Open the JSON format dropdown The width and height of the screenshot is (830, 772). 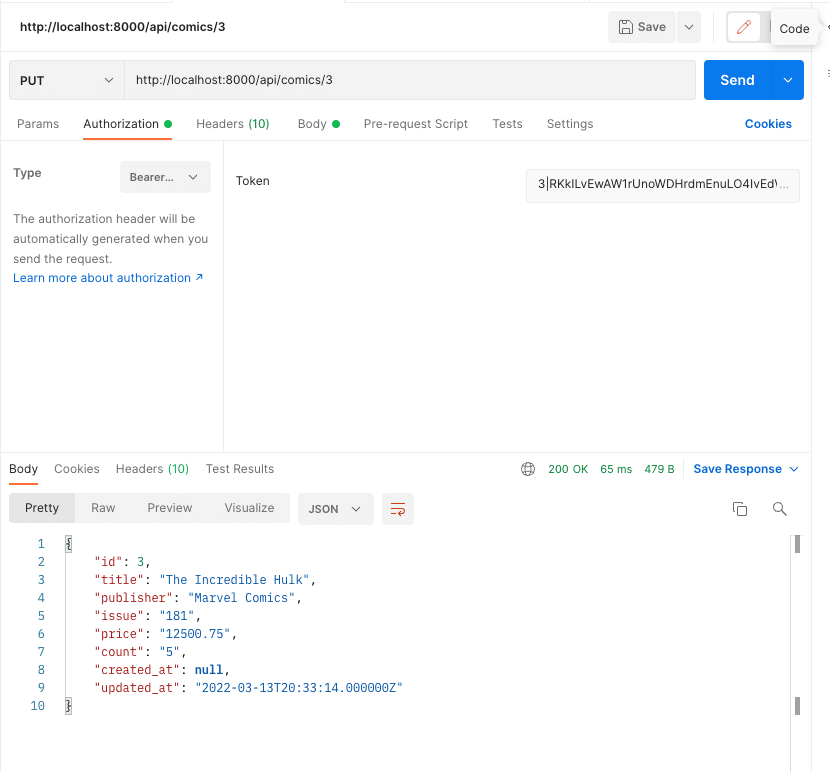coord(336,509)
